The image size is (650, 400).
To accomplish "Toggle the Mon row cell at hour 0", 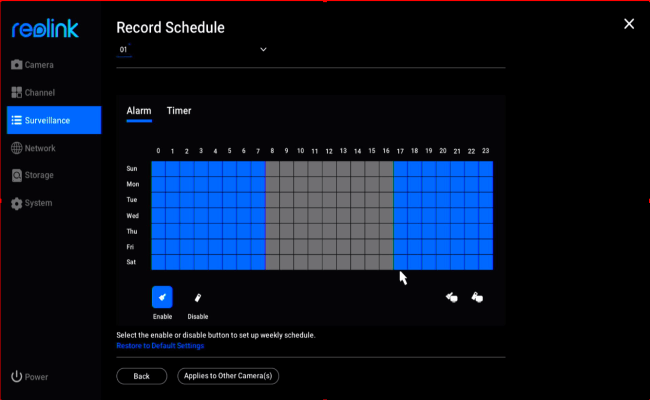I will coord(158,184).
